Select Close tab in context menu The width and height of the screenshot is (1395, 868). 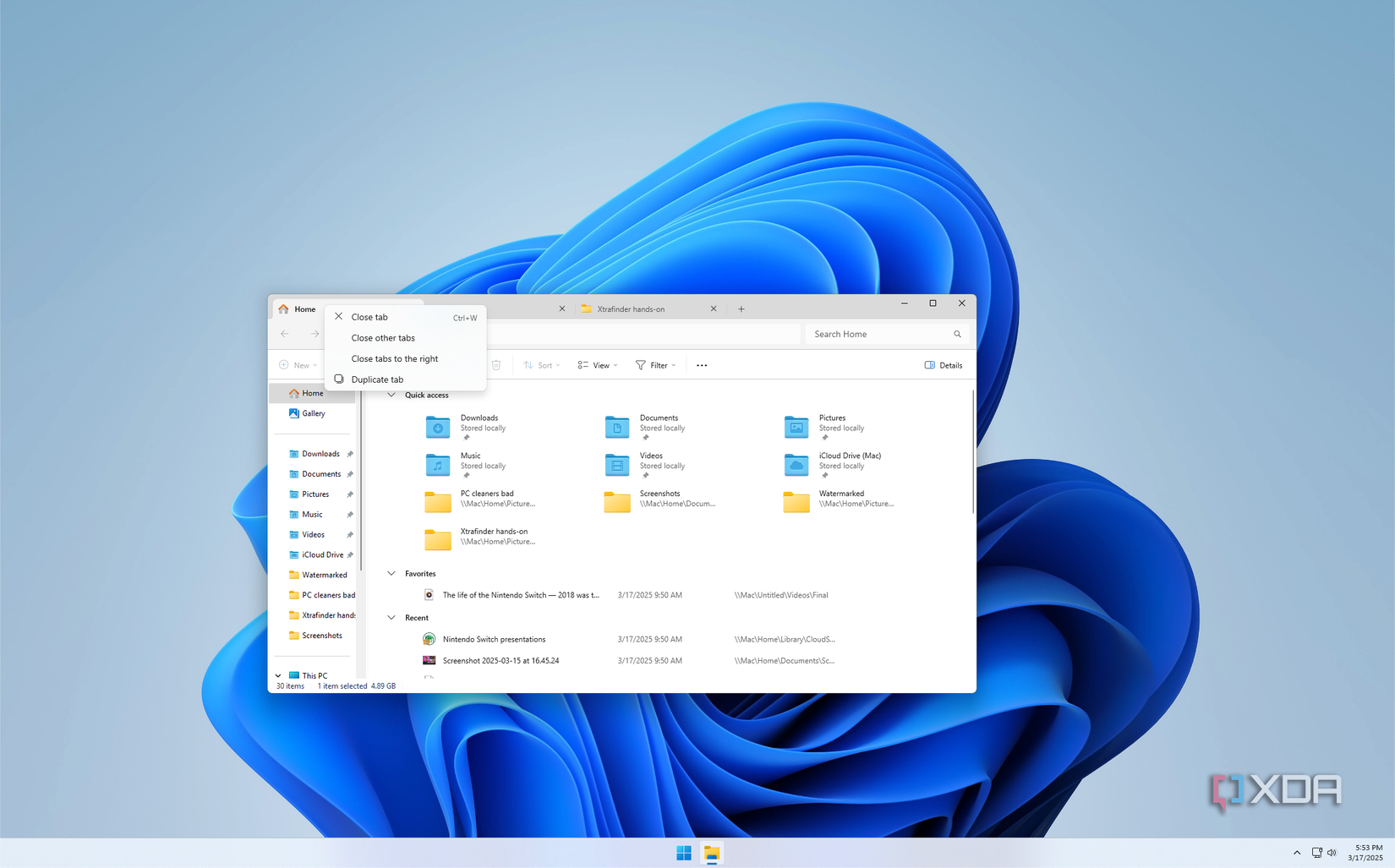406,317
